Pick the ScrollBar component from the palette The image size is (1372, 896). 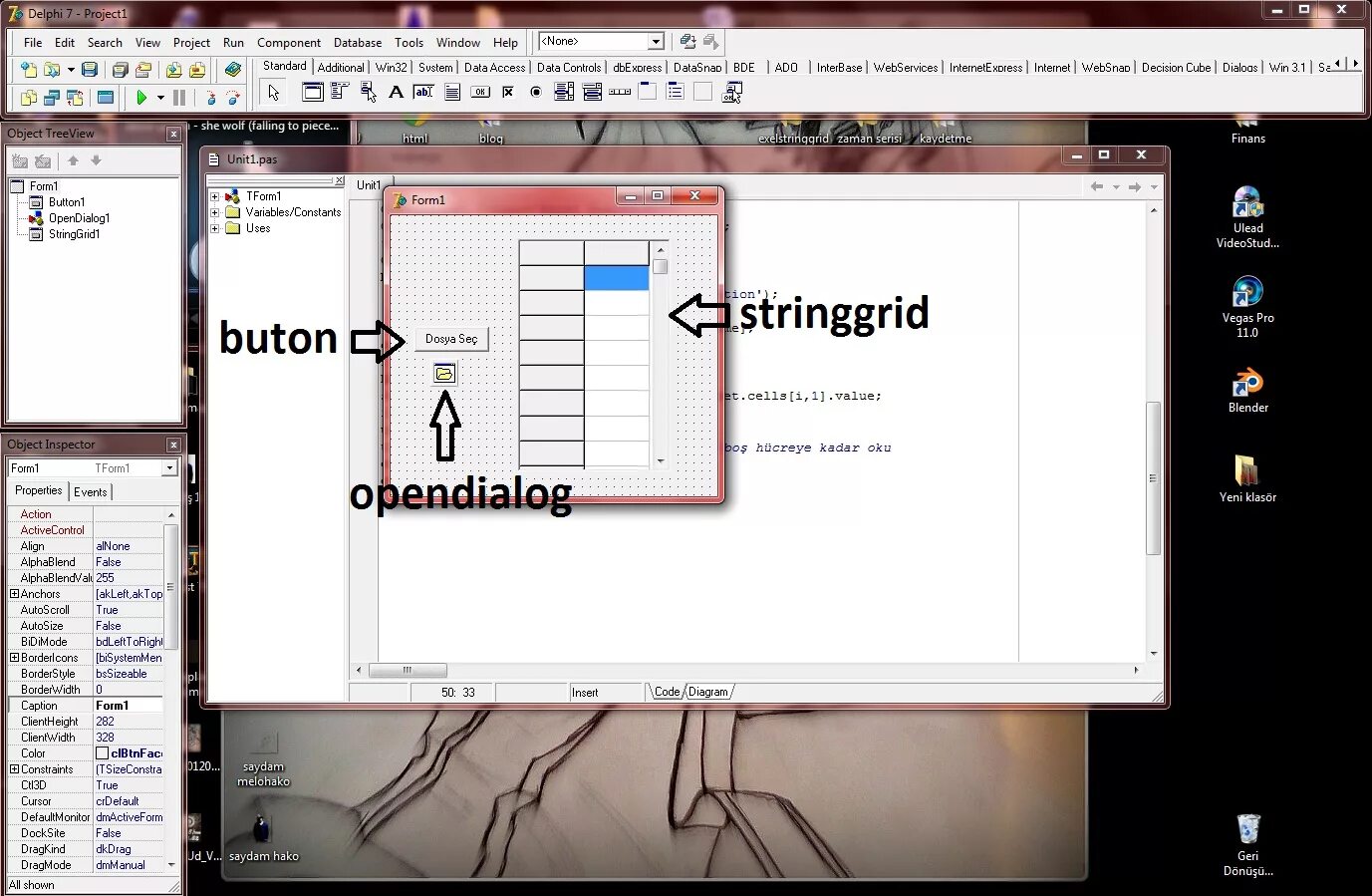620,92
